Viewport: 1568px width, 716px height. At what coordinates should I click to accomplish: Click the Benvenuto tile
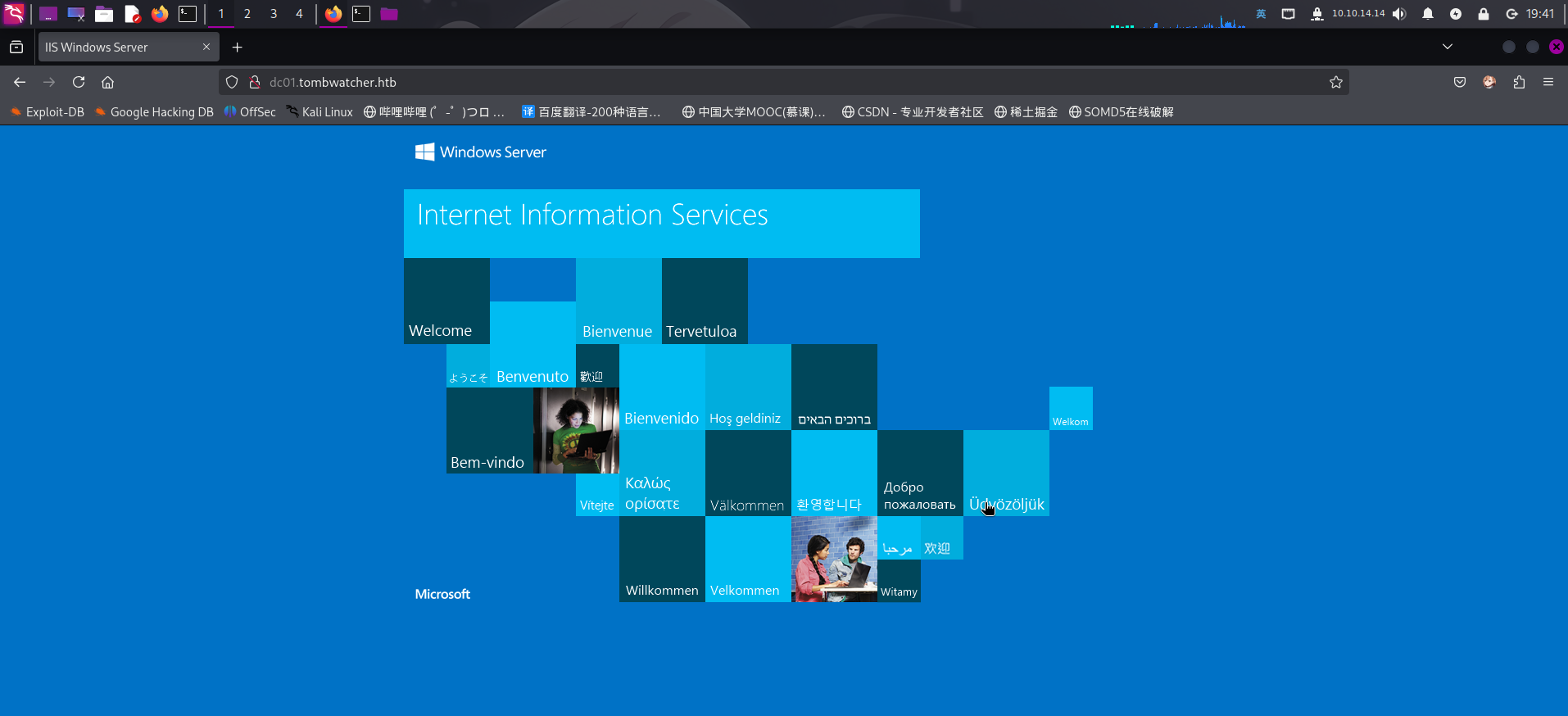tap(532, 344)
